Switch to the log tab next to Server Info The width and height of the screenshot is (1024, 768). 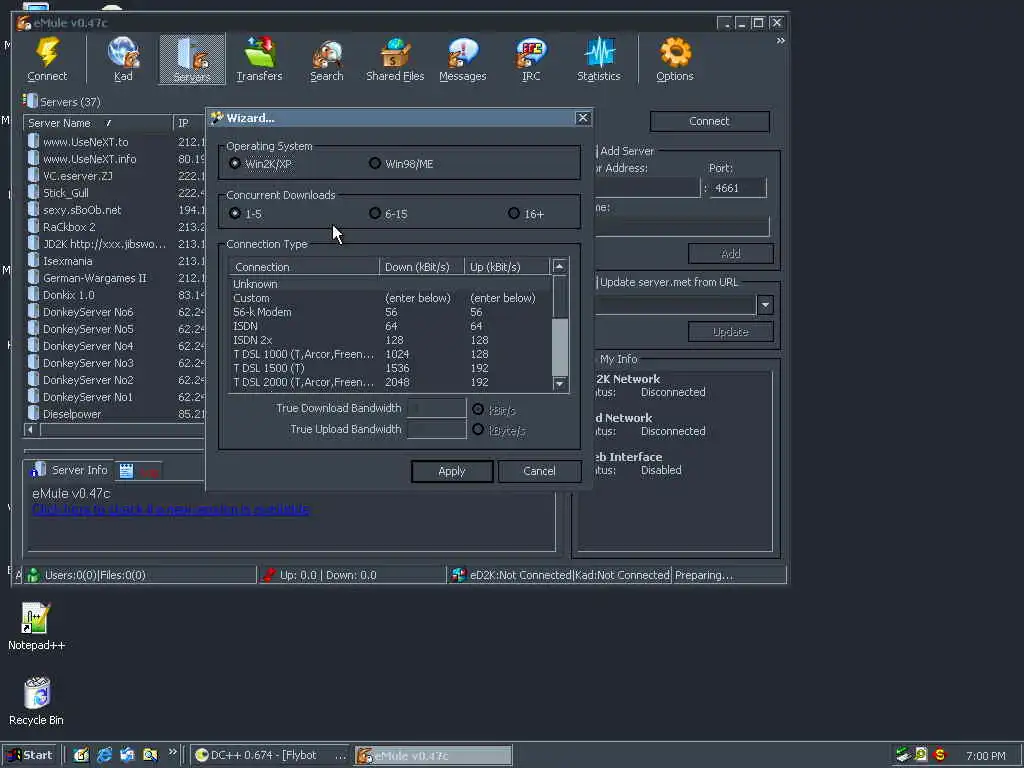tap(138, 471)
